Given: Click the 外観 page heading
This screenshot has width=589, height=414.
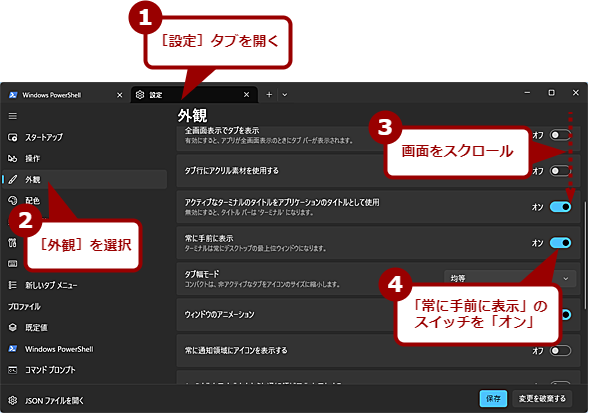Looking at the screenshot, I should [x=192, y=116].
